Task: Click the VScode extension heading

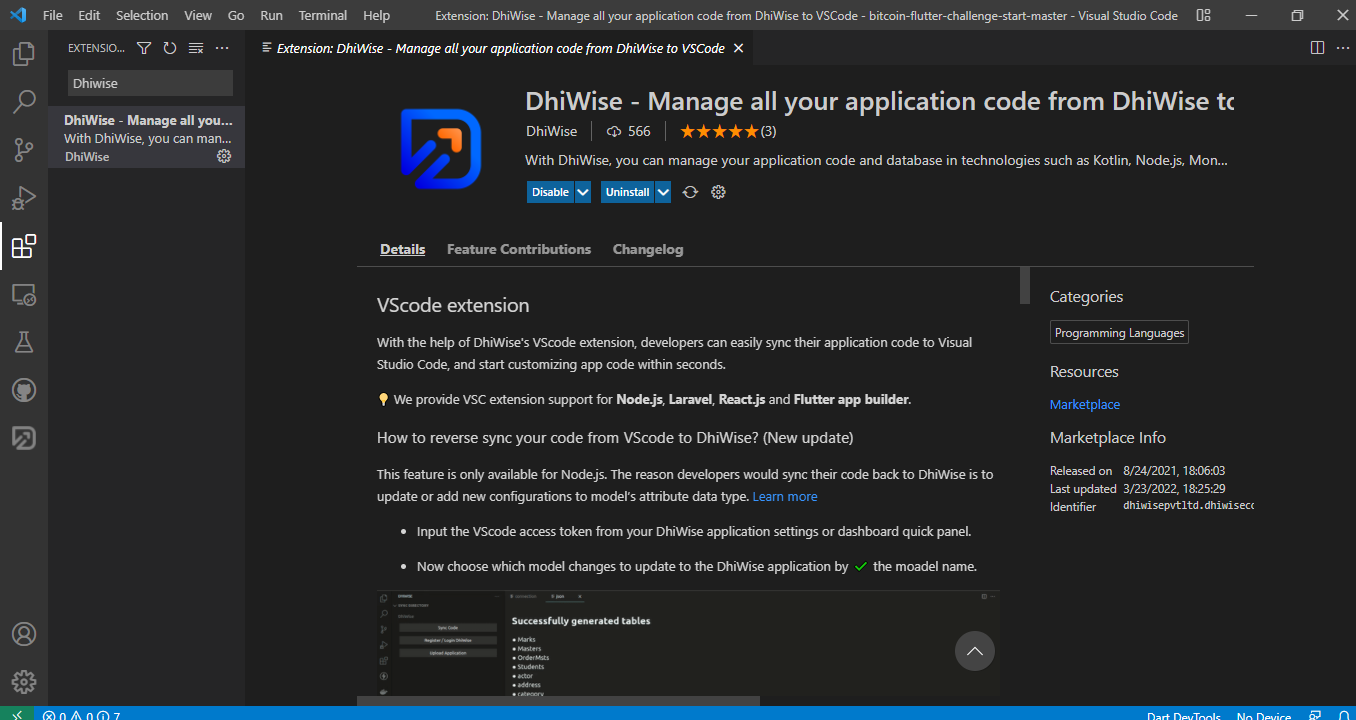Action: (x=453, y=305)
